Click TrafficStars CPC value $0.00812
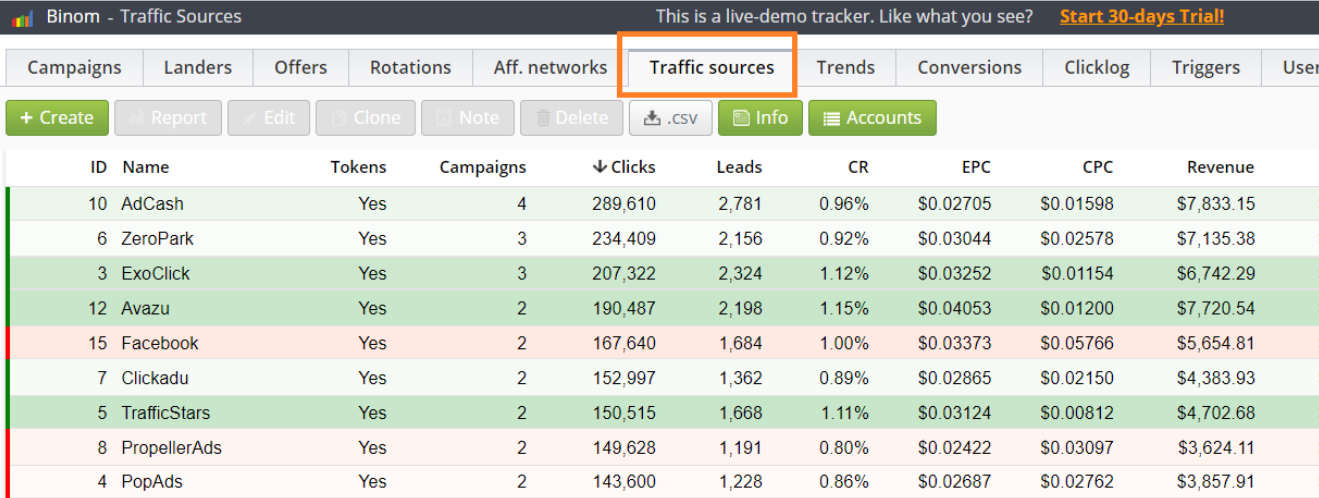 click(1077, 413)
